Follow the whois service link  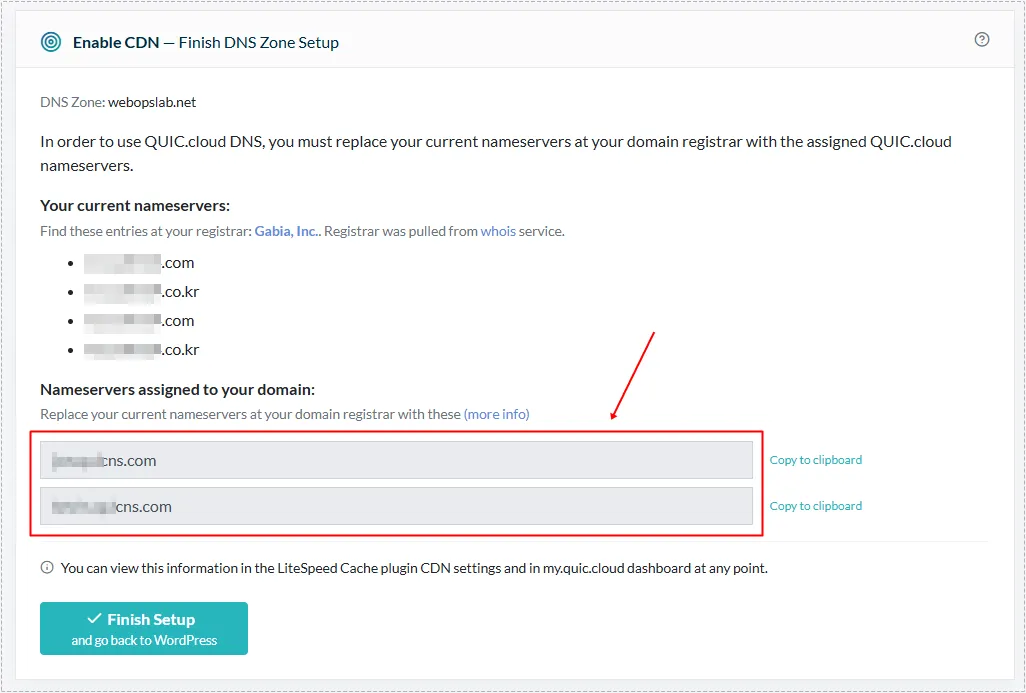click(x=498, y=231)
